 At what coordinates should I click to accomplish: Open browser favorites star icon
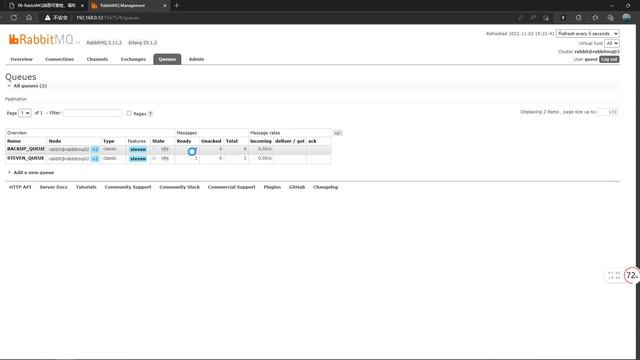click(595, 18)
